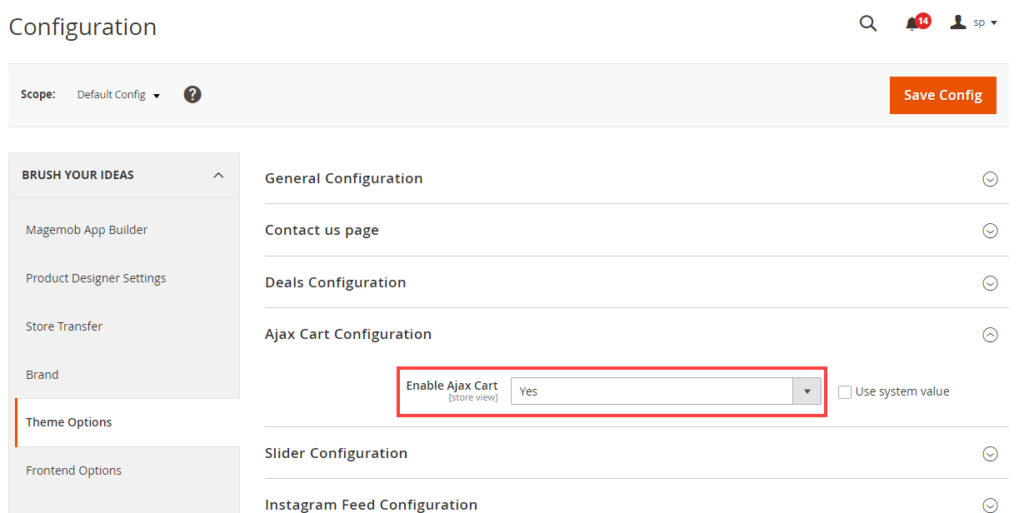Expand Contact us page chevron icon

990,231
